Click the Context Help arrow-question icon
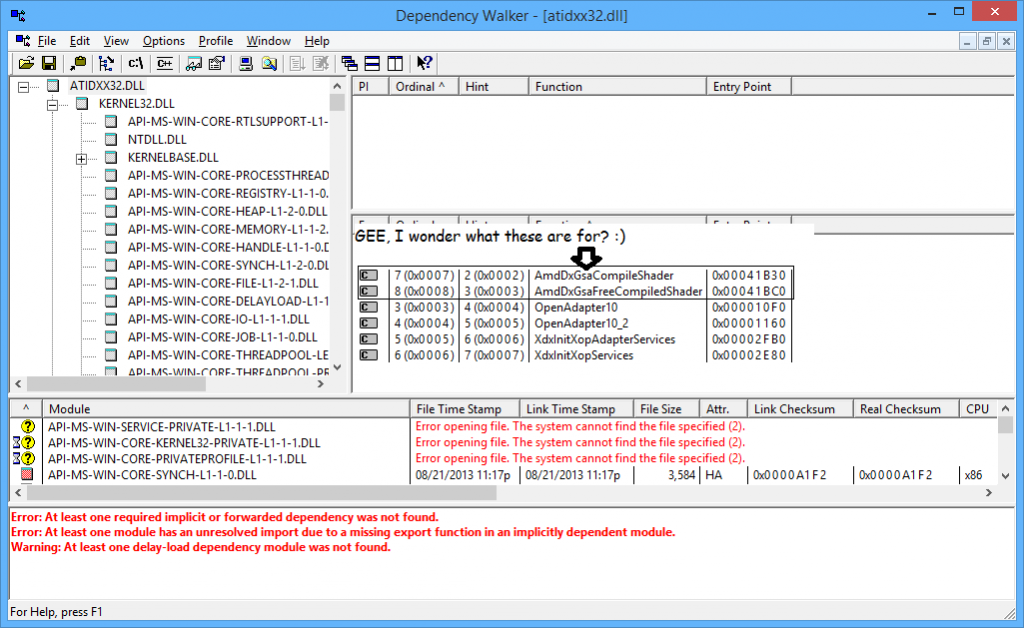The width and height of the screenshot is (1024, 628). 424,63
